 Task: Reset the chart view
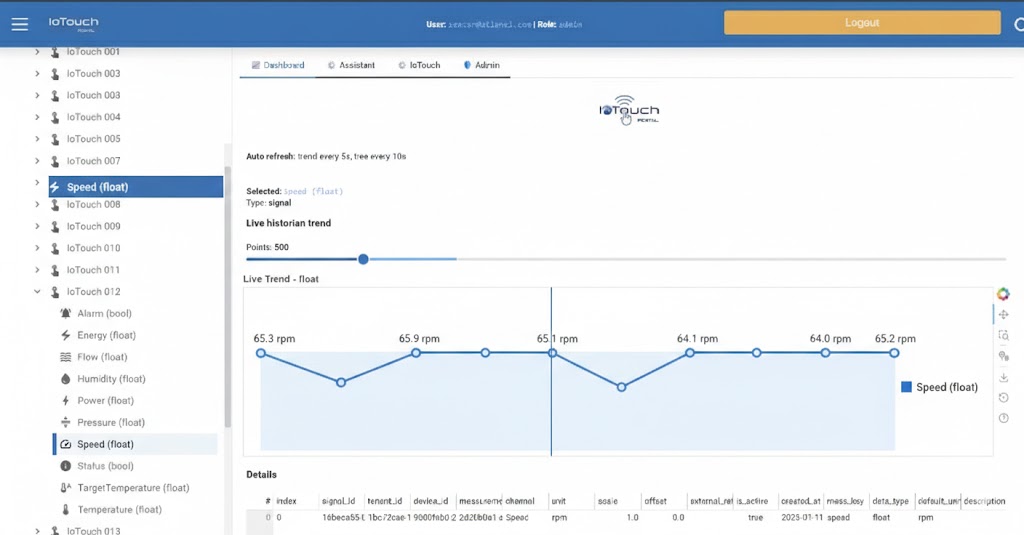pyautogui.click(x=1003, y=397)
